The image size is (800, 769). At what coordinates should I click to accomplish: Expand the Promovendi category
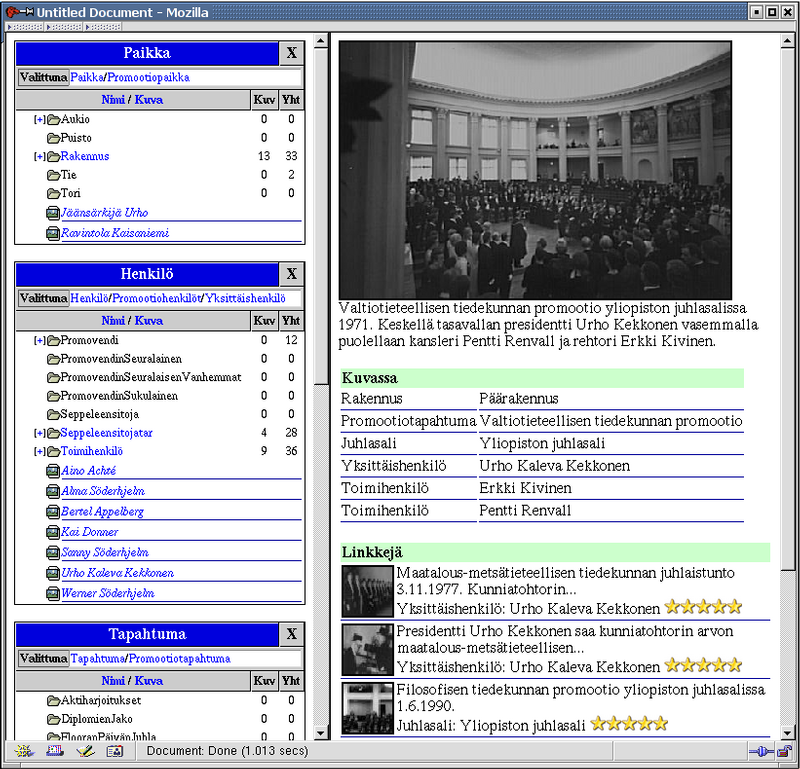pos(39,340)
